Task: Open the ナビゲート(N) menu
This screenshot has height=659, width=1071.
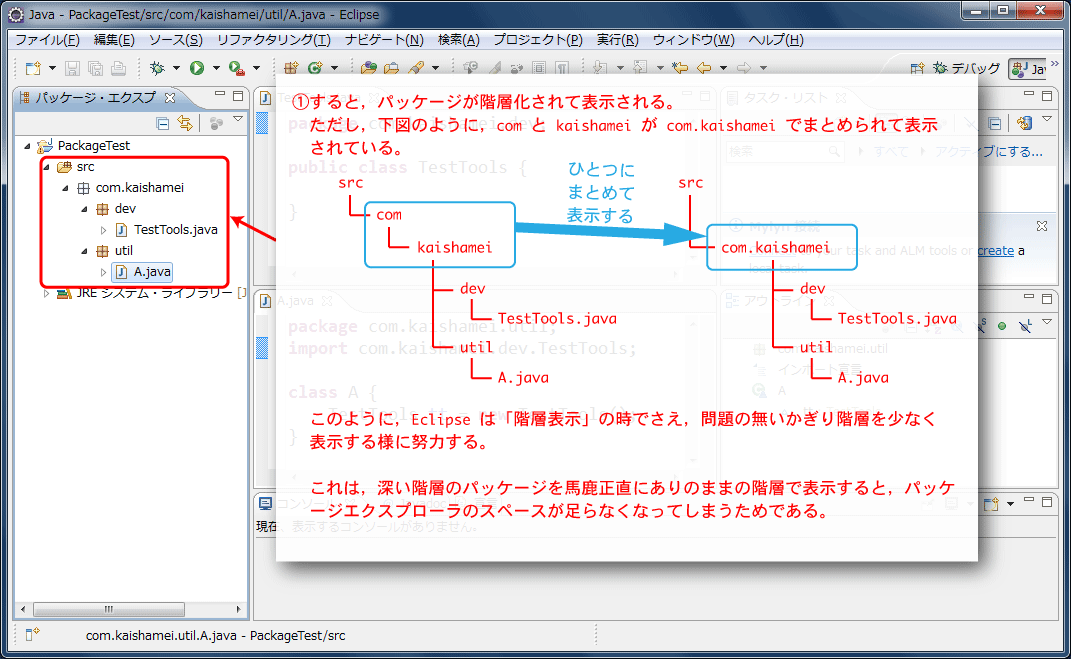Action: [x=385, y=40]
